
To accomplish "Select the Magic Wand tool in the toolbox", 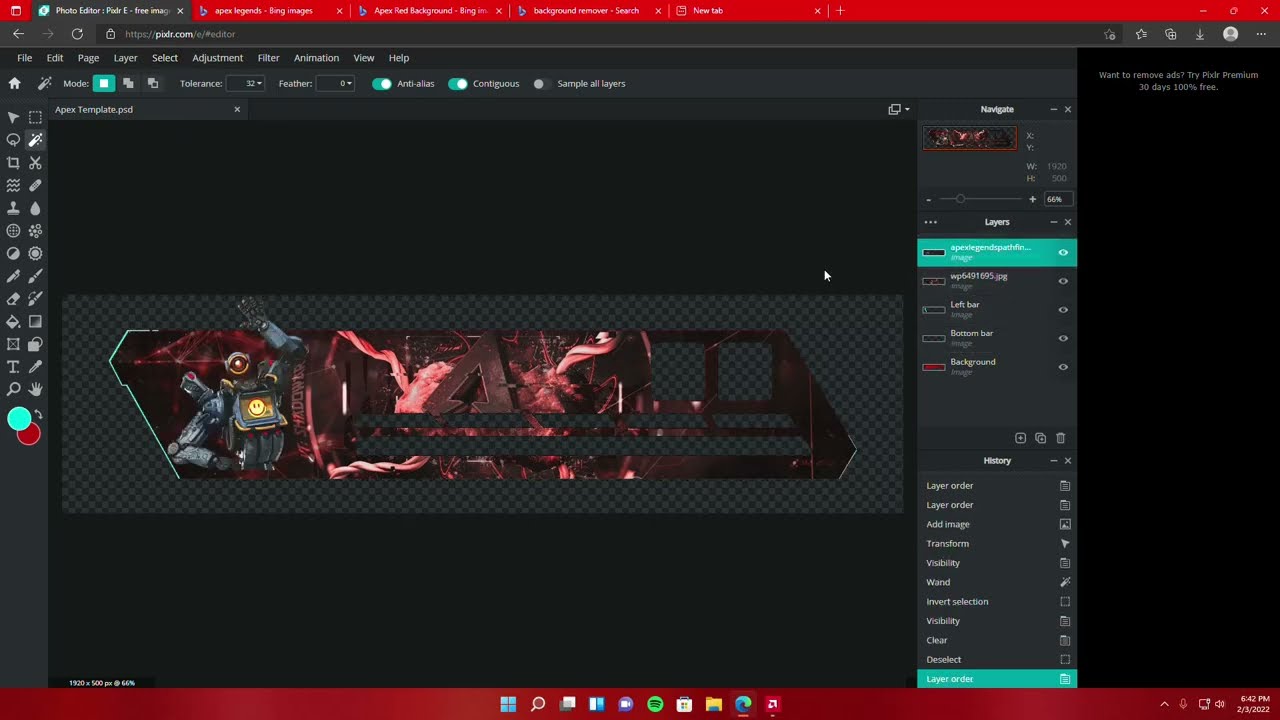I will point(35,140).
